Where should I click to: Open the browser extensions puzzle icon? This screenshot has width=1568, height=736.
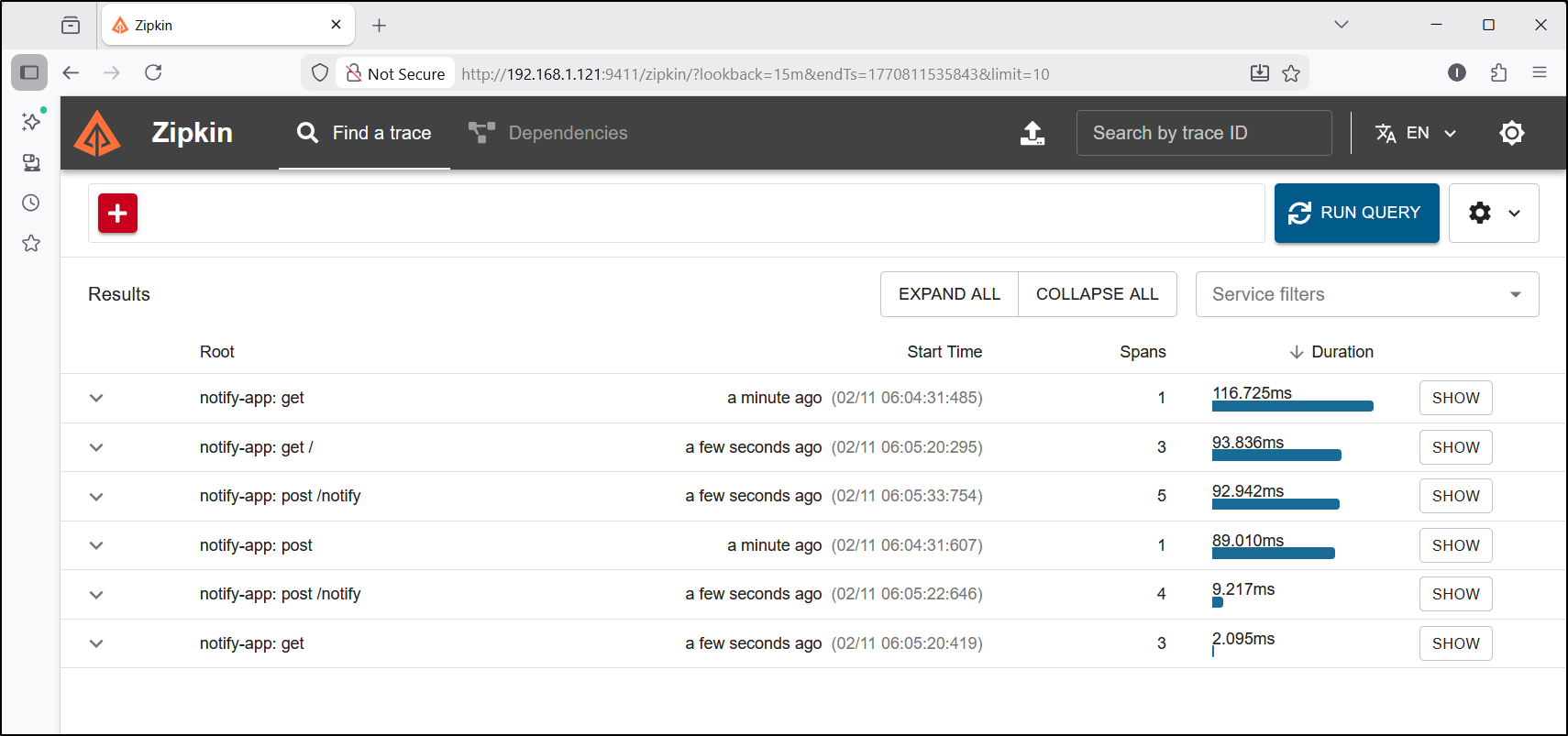(x=1498, y=72)
